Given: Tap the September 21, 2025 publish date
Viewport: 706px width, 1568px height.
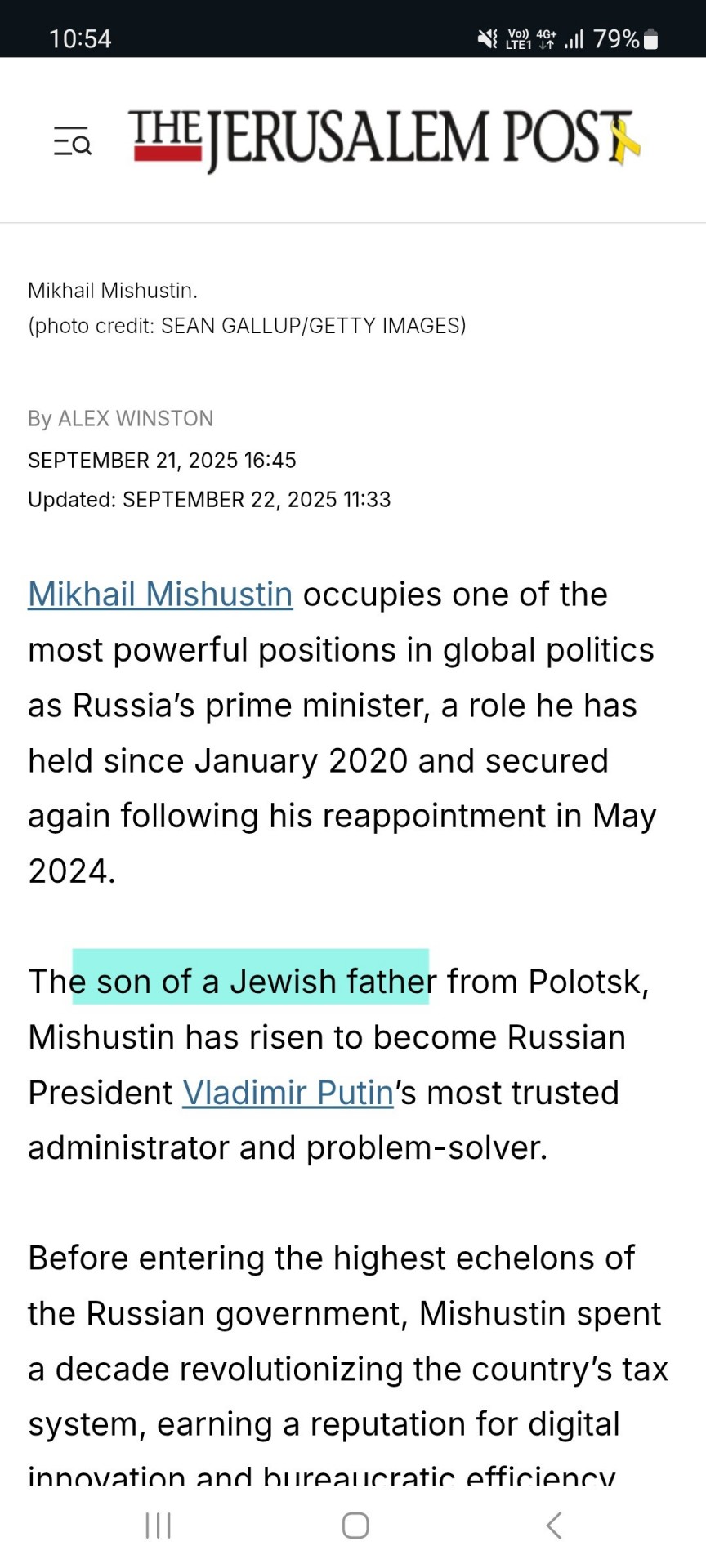Looking at the screenshot, I should 162,461.
